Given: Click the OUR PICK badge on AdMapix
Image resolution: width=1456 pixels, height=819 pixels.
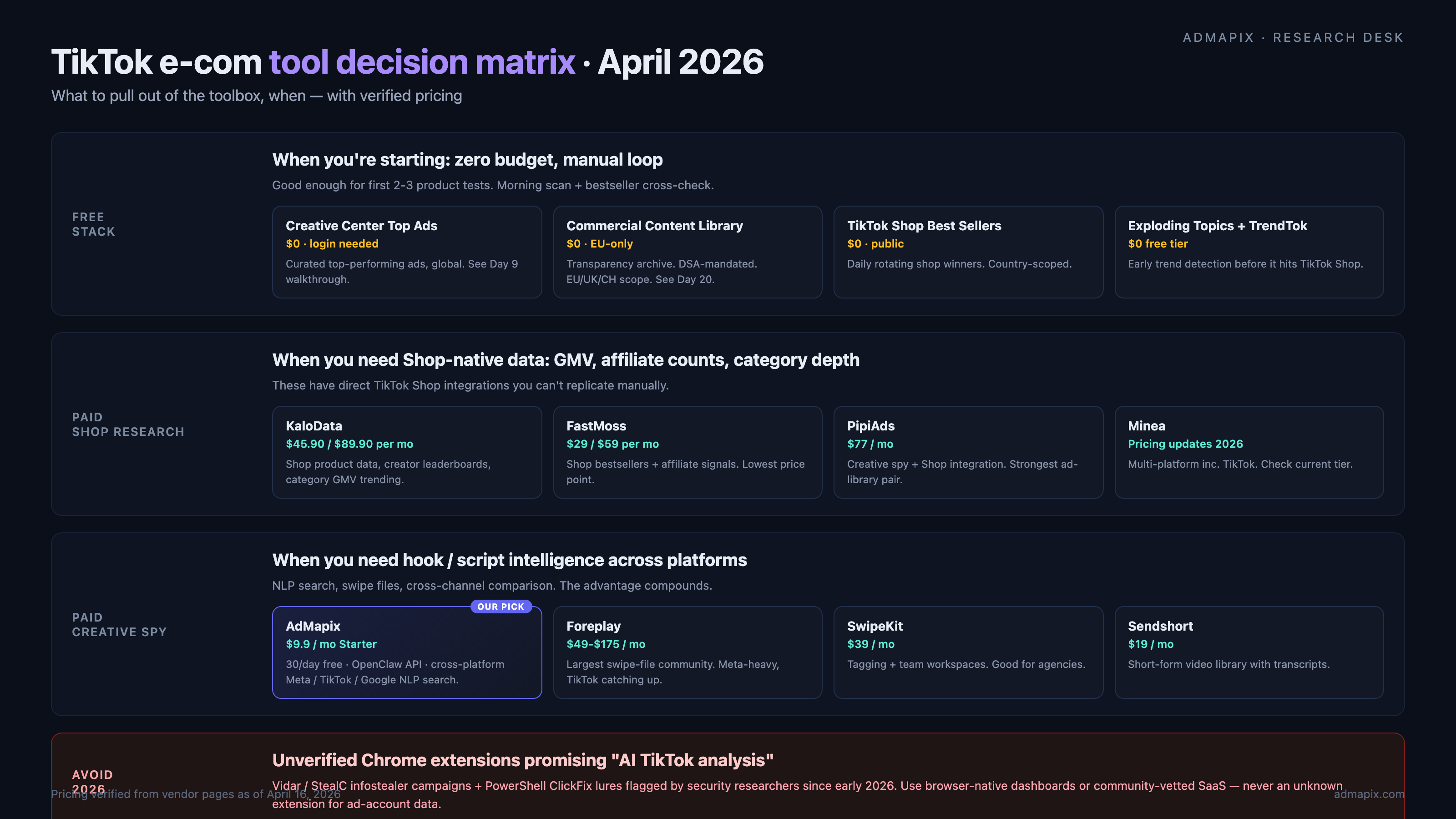Looking at the screenshot, I should pos(500,606).
